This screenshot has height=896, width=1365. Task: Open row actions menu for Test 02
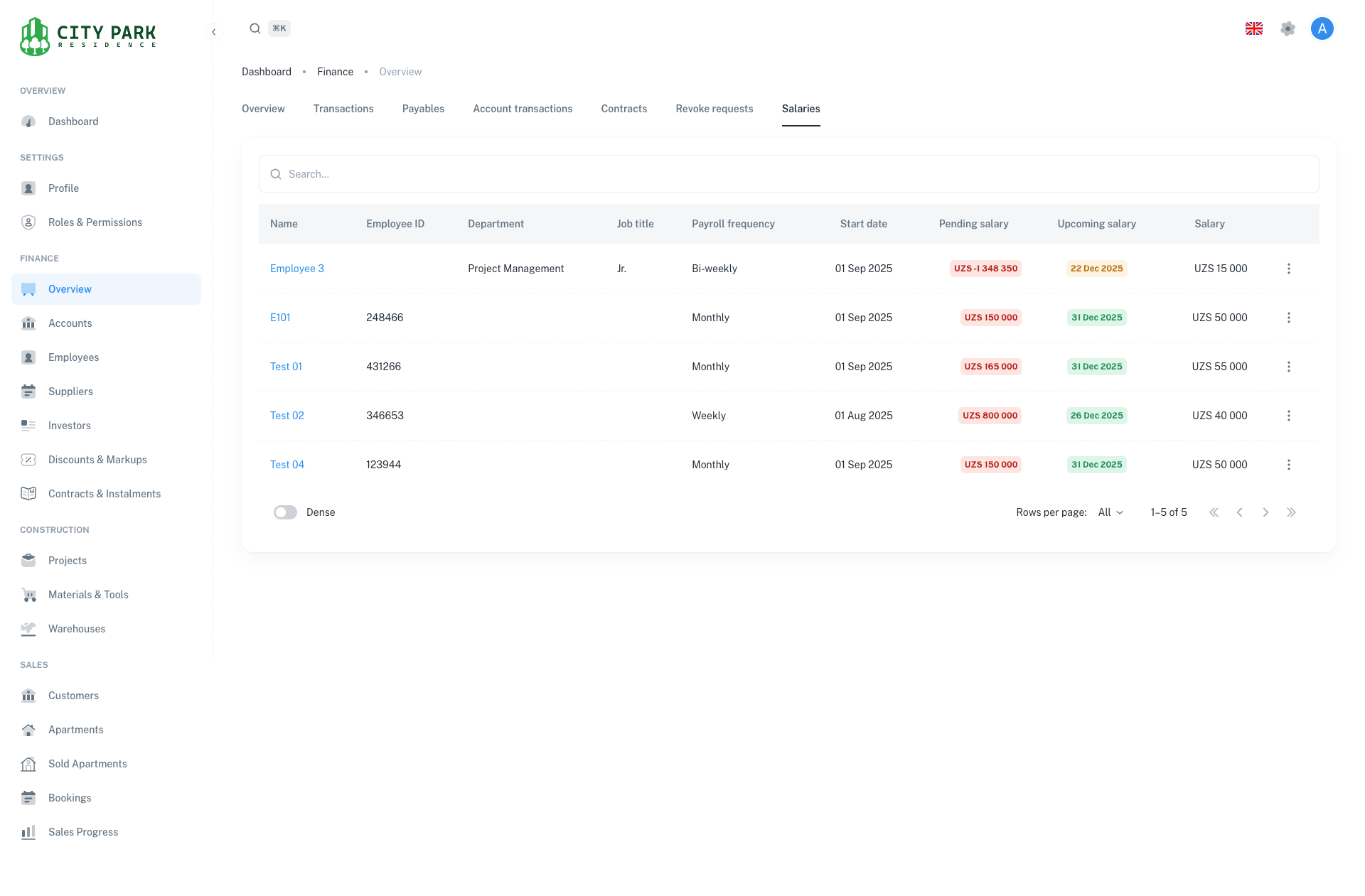tap(1288, 416)
